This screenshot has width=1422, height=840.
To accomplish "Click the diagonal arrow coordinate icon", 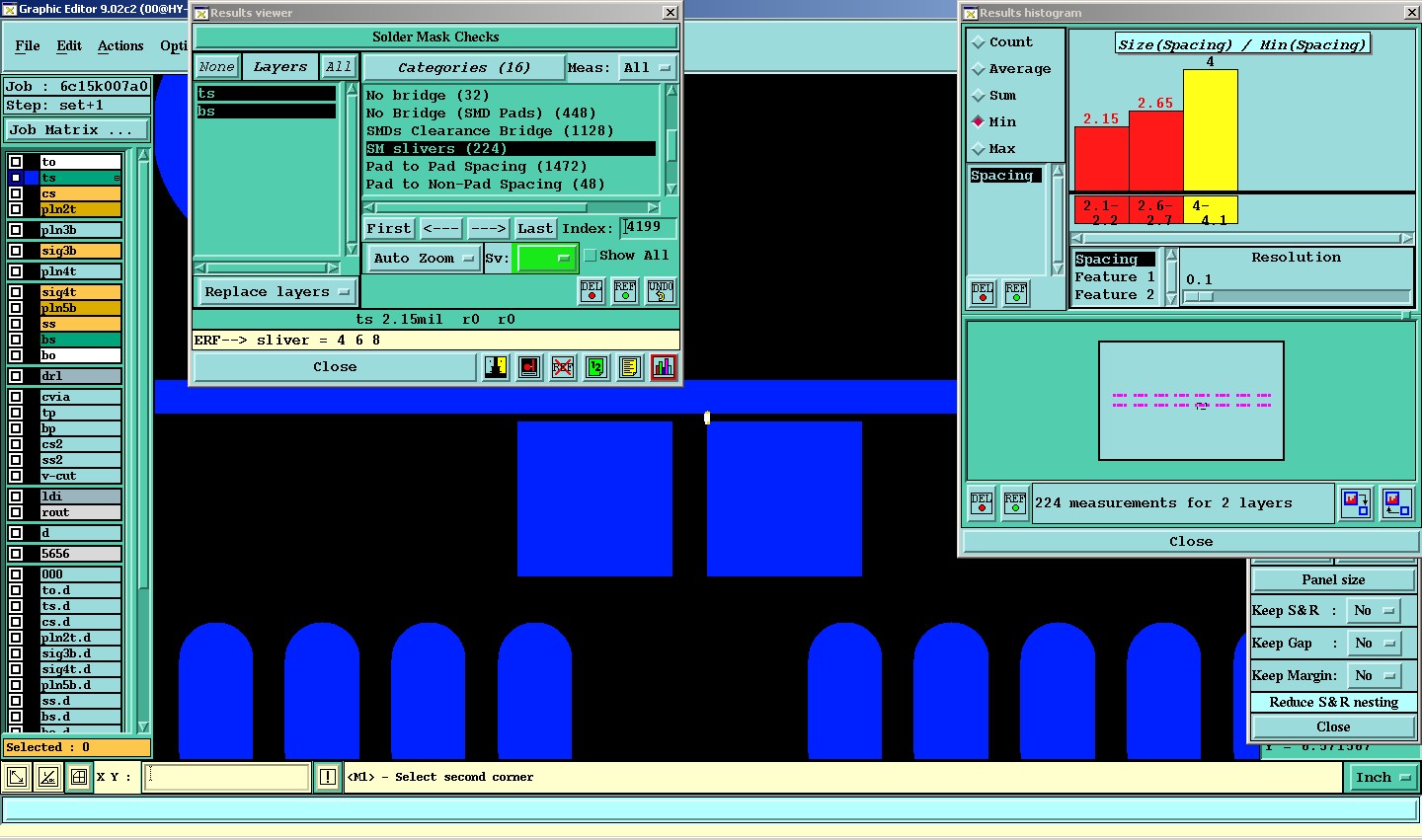I will [17, 778].
